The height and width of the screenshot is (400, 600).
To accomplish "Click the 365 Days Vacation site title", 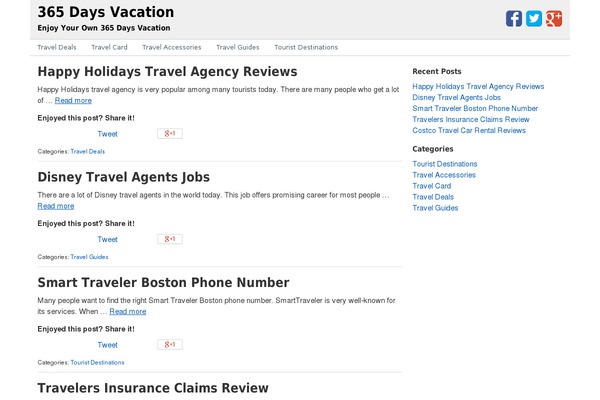I will tap(106, 12).
